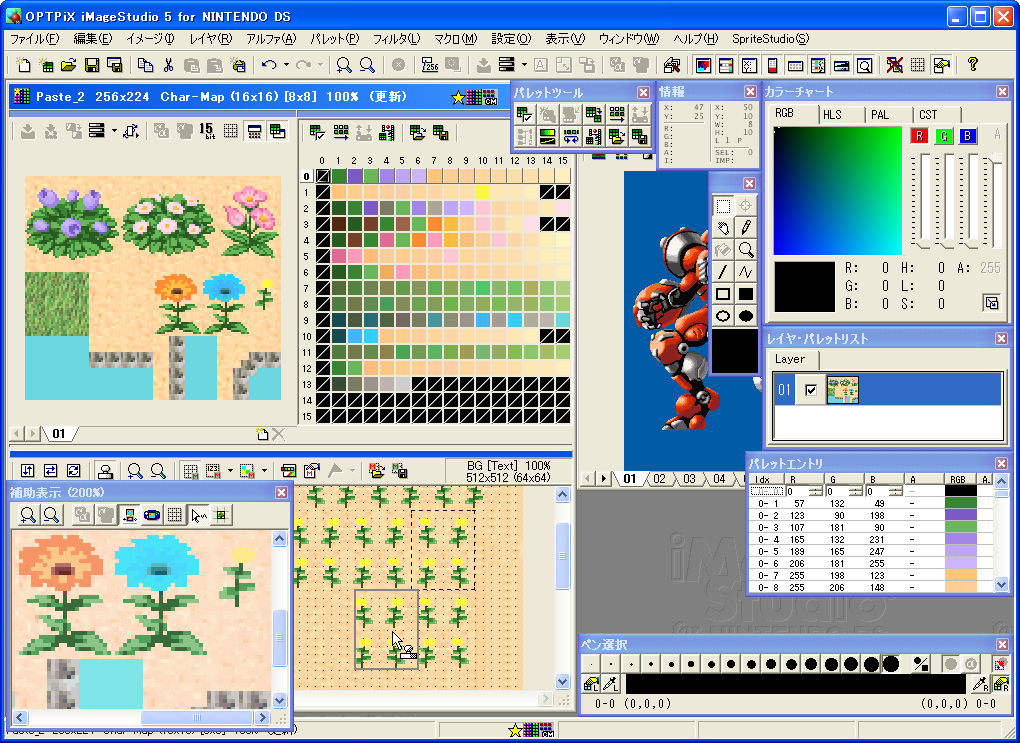Expand the Undo history dropdown arrow
Image resolution: width=1020 pixels, height=743 pixels.
(x=286, y=65)
